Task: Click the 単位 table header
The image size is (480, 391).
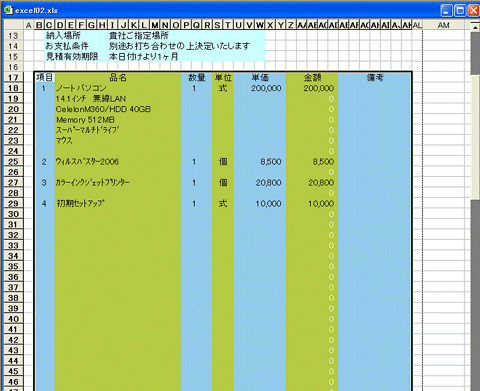Action: click(223, 78)
